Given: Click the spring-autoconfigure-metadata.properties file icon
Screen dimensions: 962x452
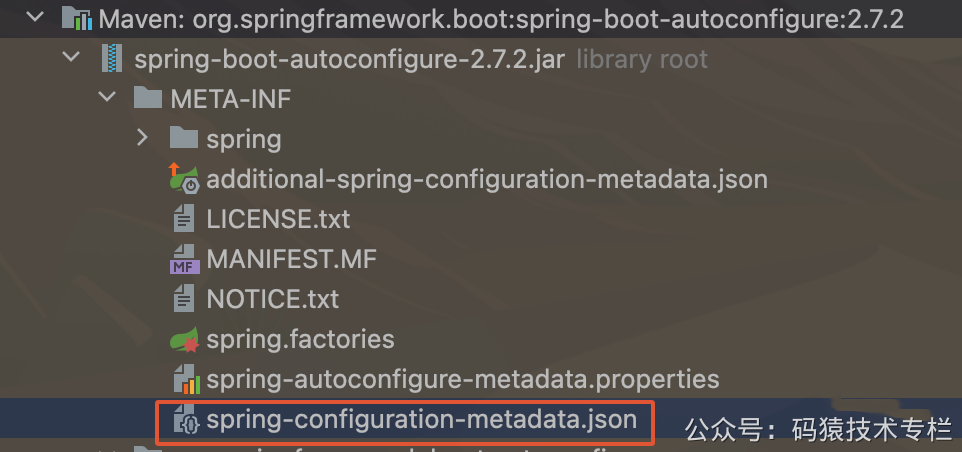Looking at the screenshot, I should 184,379.
